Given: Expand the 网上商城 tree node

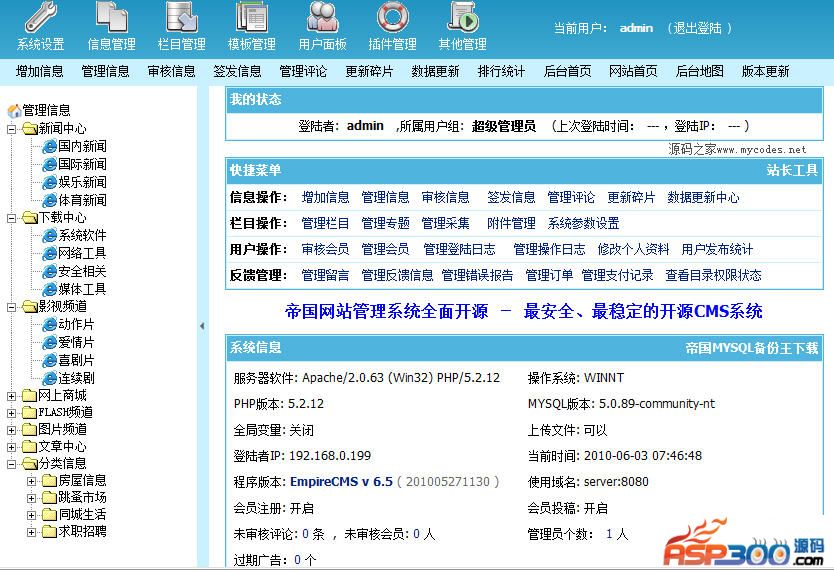Looking at the screenshot, I should coord(11,396).
